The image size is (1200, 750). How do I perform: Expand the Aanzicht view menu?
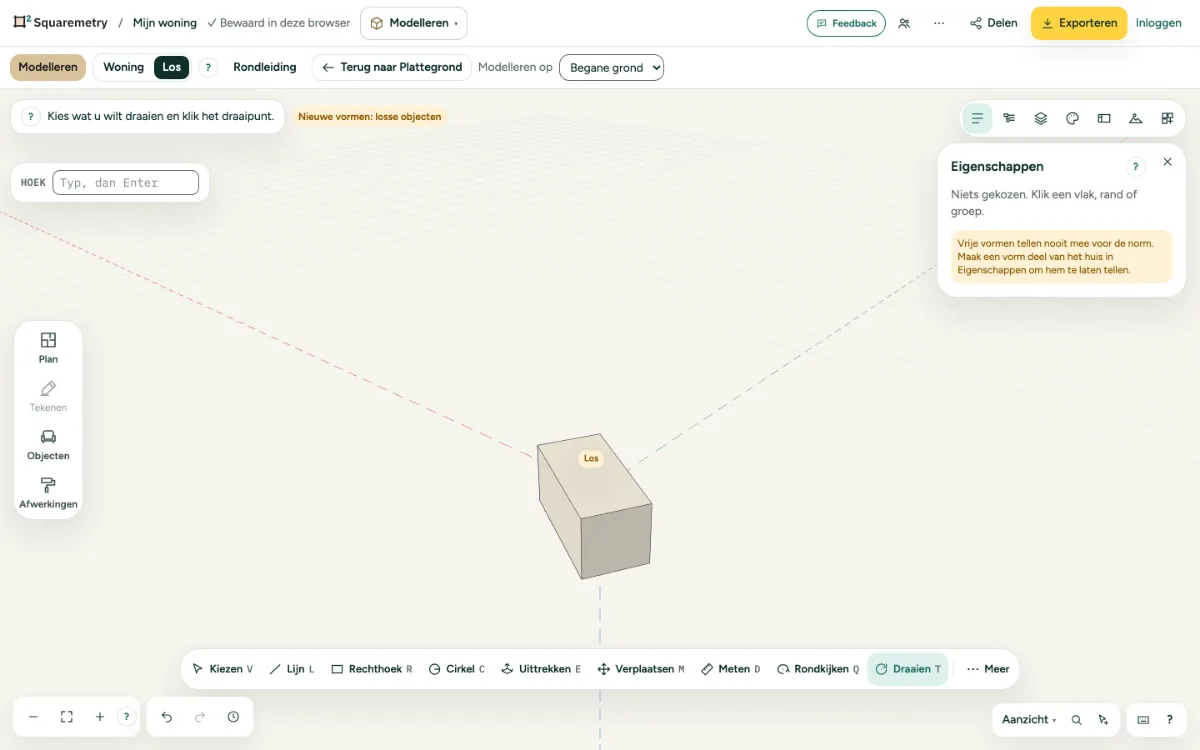coord(1029,720)
